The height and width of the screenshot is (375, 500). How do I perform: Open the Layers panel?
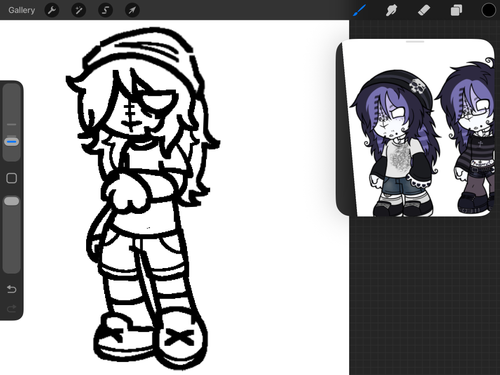pyautogui.click(x=456, y=10)
